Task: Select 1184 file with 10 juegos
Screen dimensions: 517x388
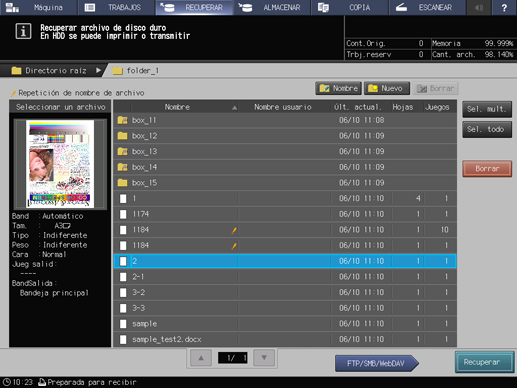Action: point(285,230)
